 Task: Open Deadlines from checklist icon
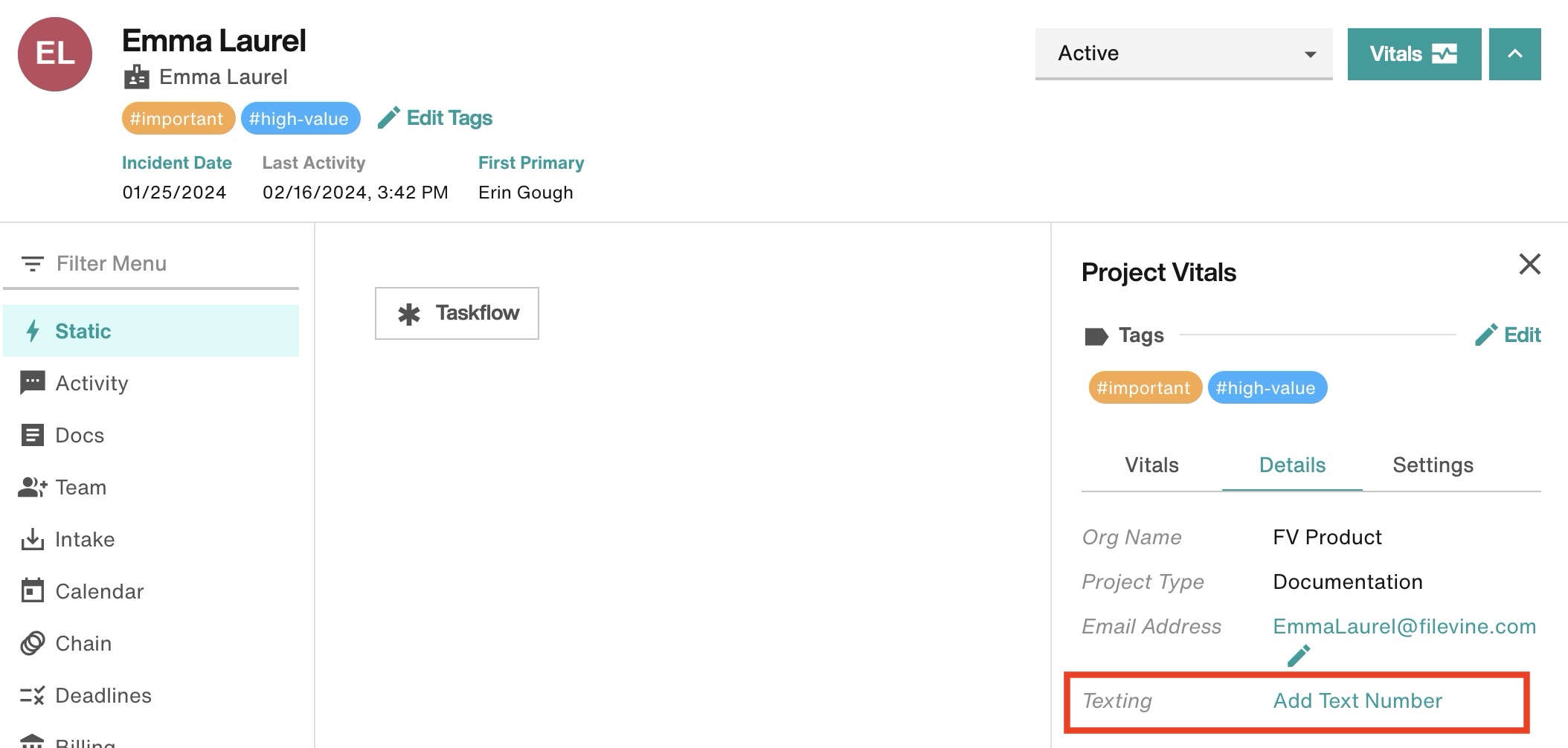click(32, 695)
